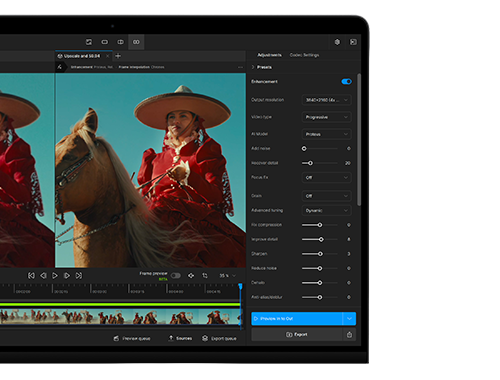
Task: Click the Sharpen slider
Action: click(320, 254)
